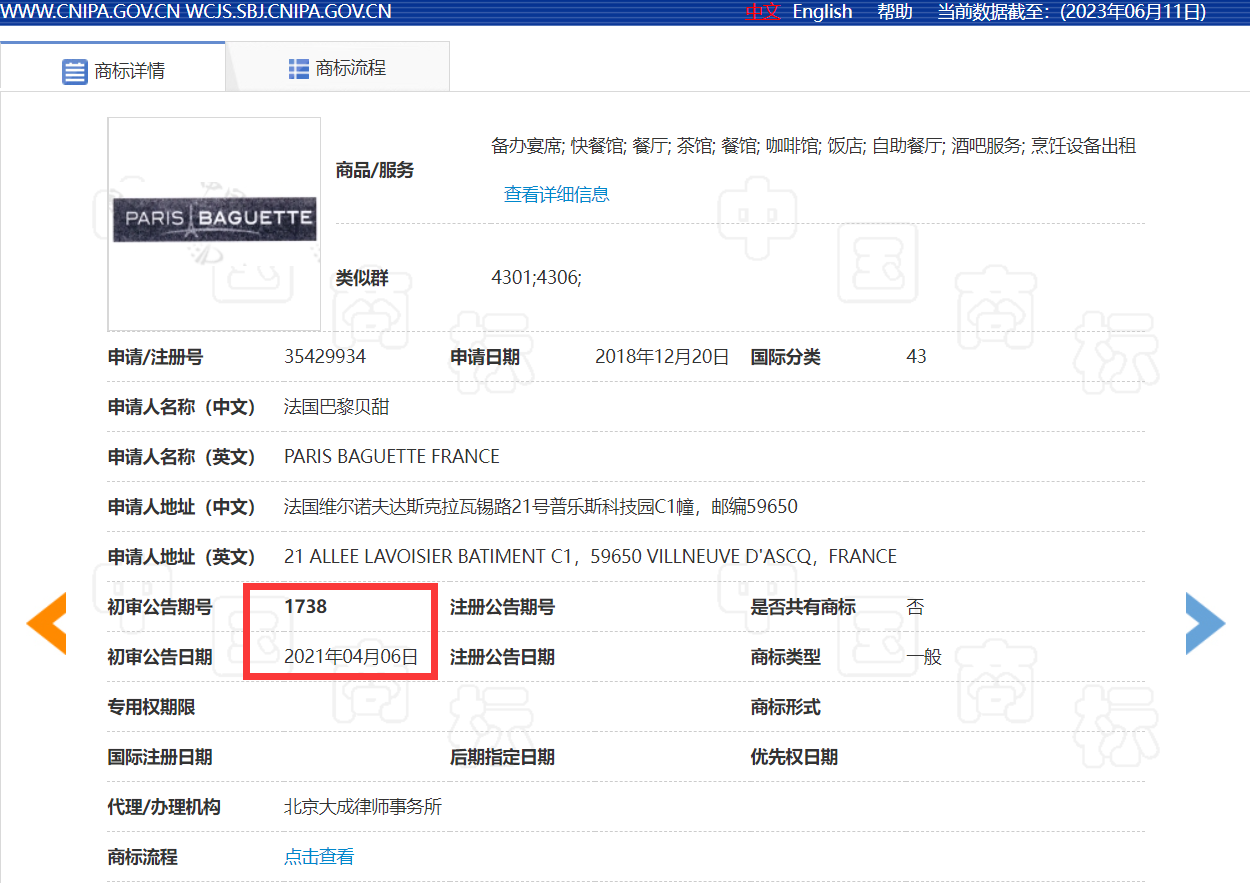Click the 当前数据截至 date text
Viewport: 1250px width, 883px height.
click(1071, 12)
